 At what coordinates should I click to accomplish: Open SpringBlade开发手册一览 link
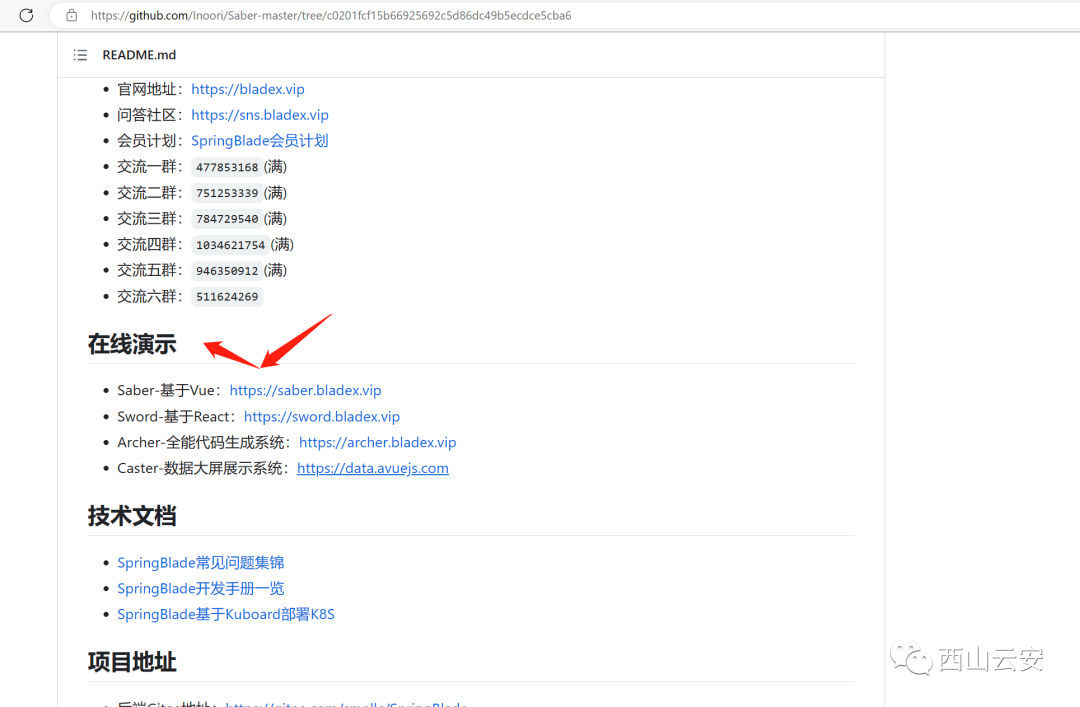coord(200,588)
